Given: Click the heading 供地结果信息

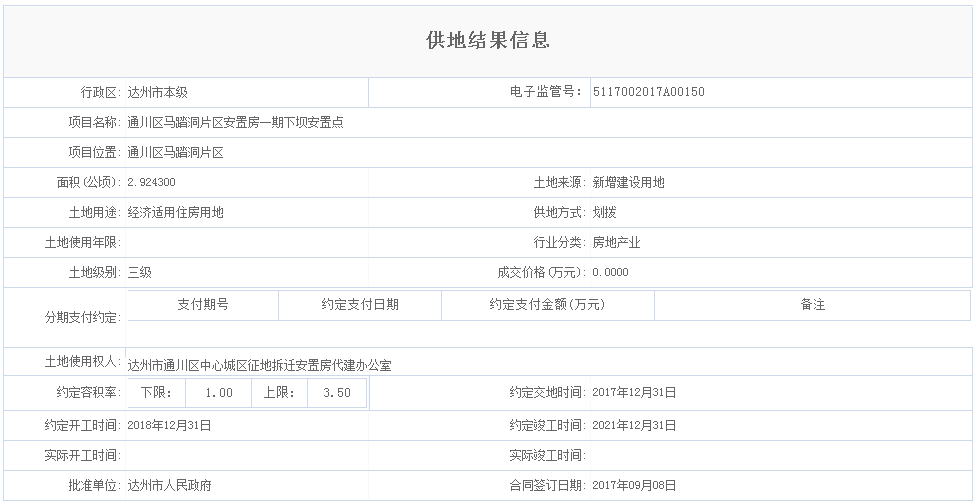Looking at the screenshot, I should click(x=488, y=40).
